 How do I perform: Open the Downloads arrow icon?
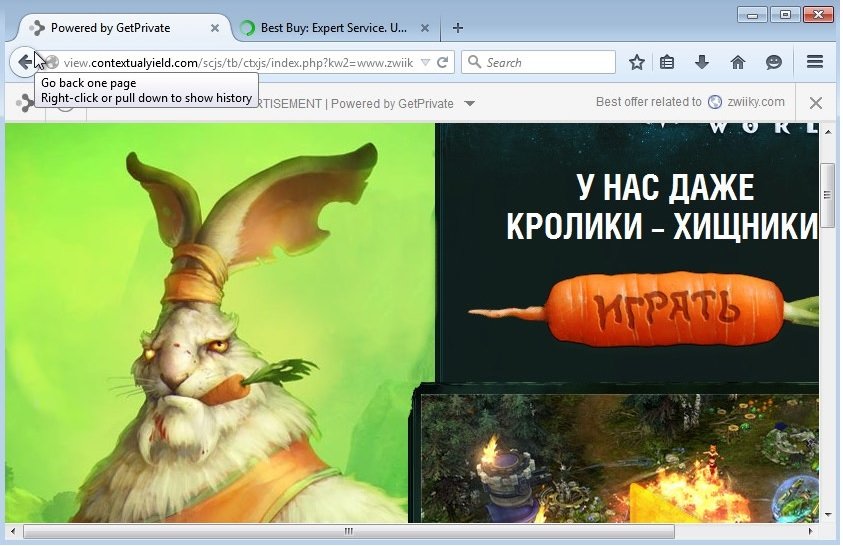coord(702,62)
